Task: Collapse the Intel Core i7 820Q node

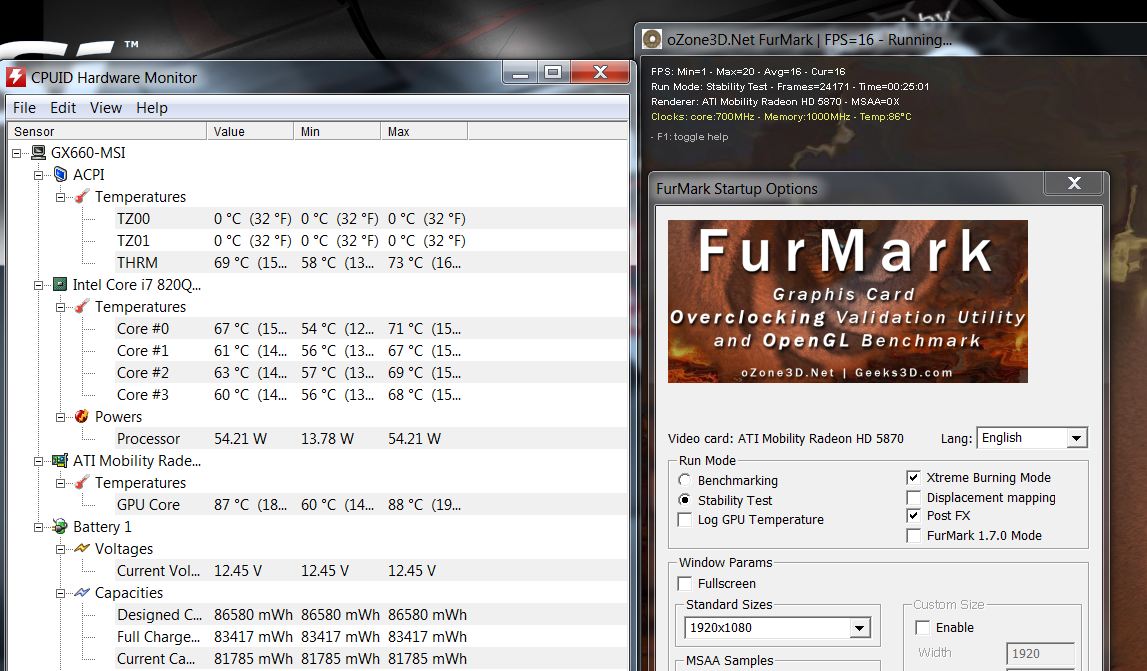Action: point(38,285)
